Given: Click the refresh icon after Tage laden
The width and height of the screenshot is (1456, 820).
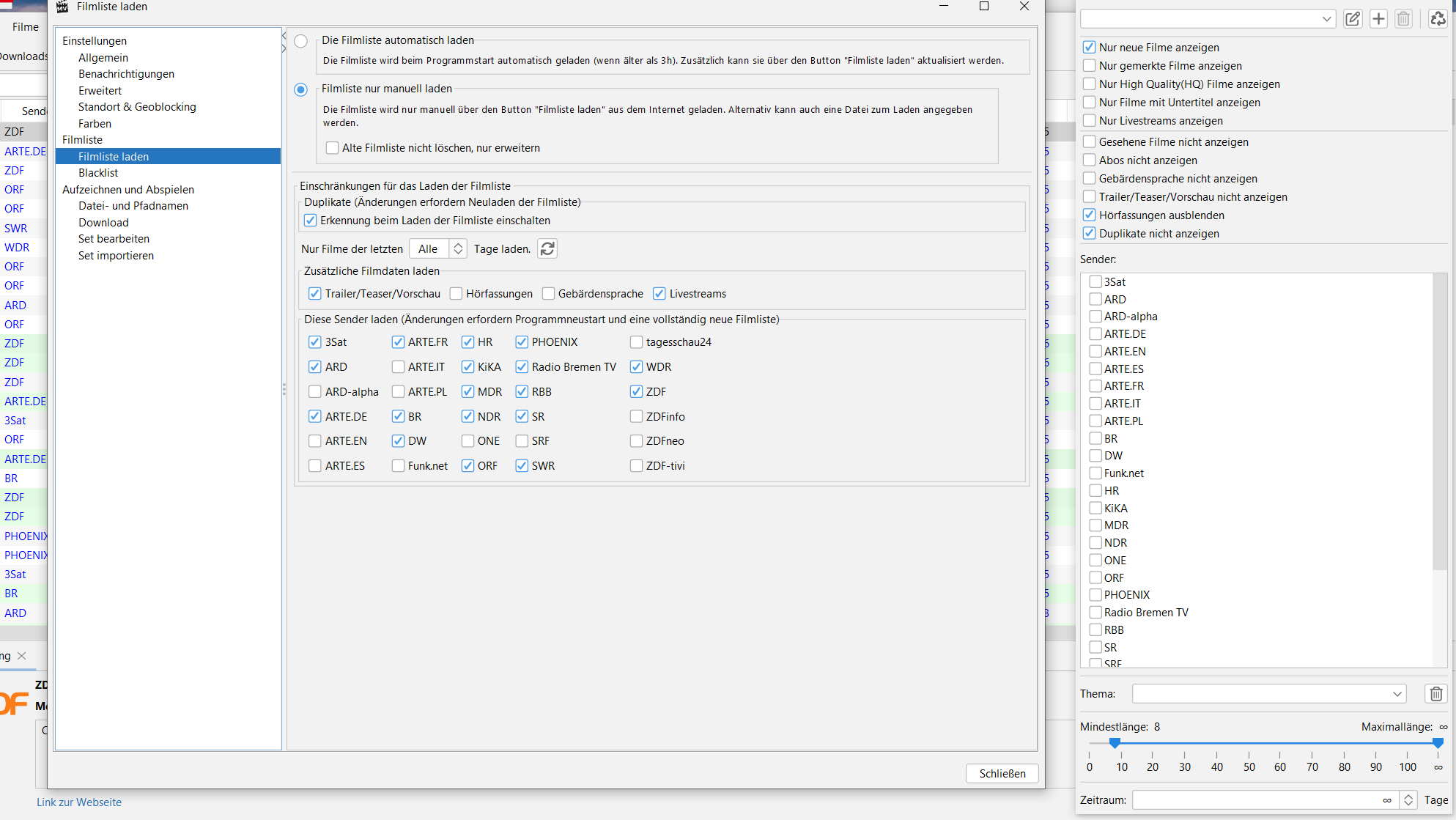Looking at the screenshot, I should click(547, 249).
